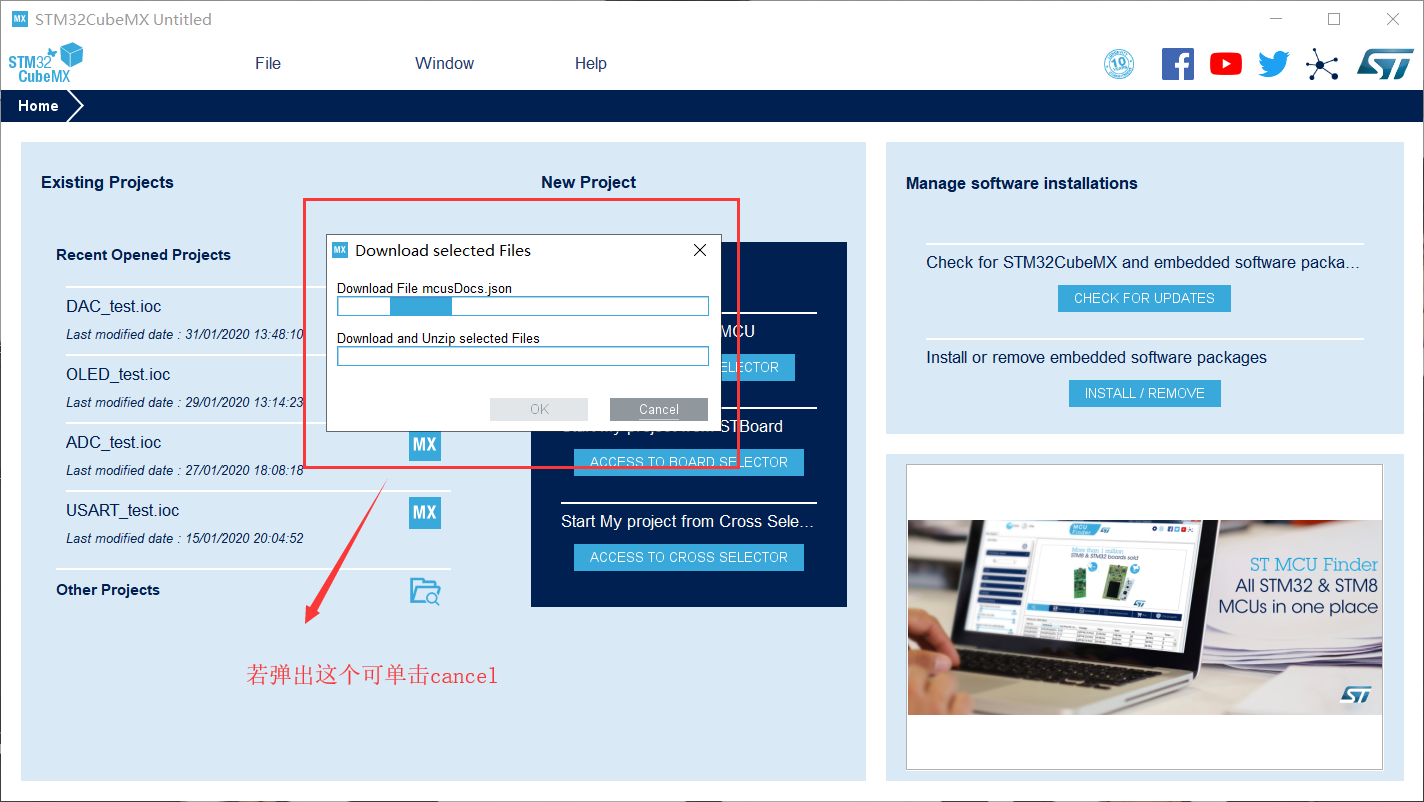Open ADC_test.ioc via its MX icon
Screen dimensions: 1424x802
(425, 444)
